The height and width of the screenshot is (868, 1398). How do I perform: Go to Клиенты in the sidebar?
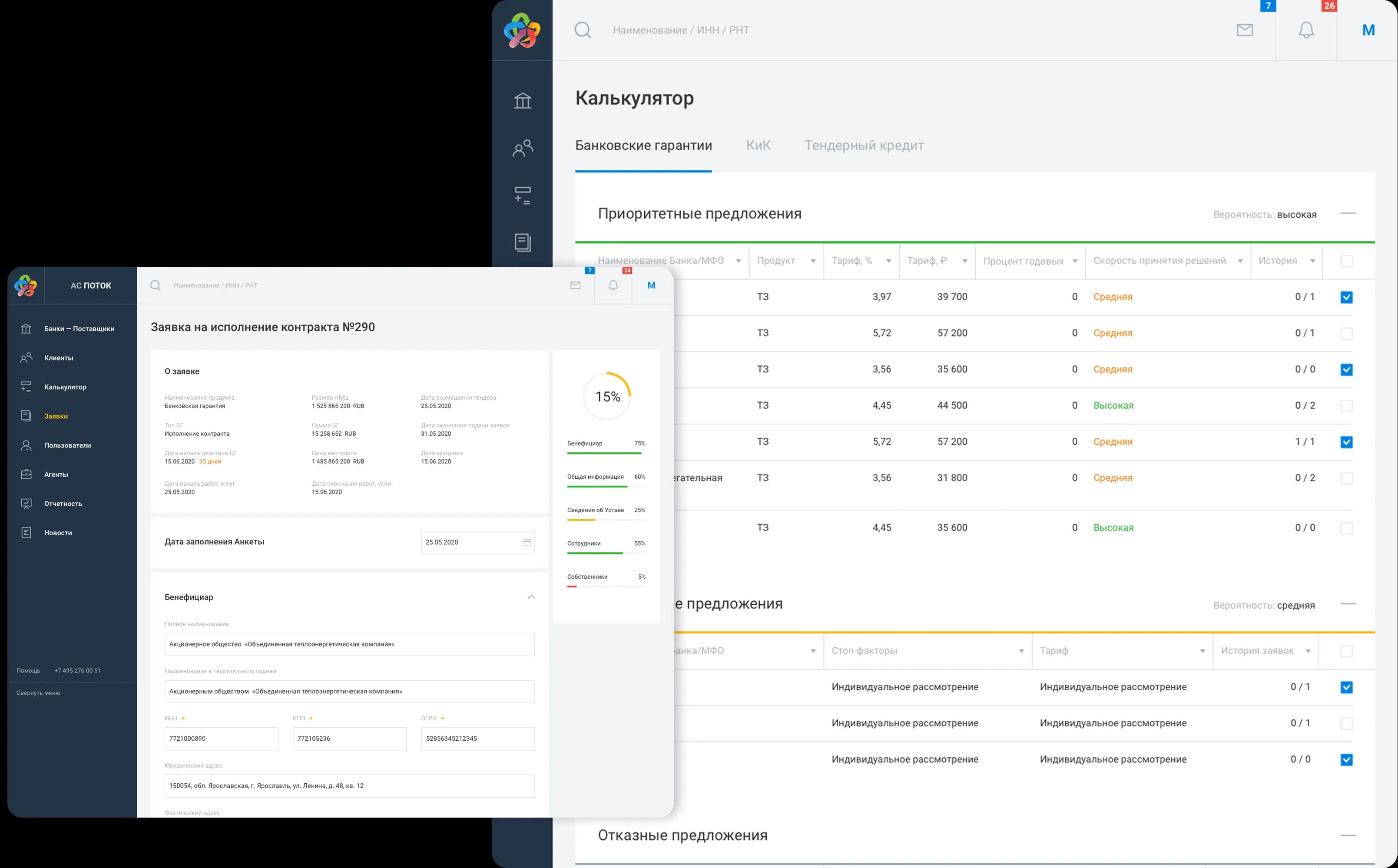(59, 358)
